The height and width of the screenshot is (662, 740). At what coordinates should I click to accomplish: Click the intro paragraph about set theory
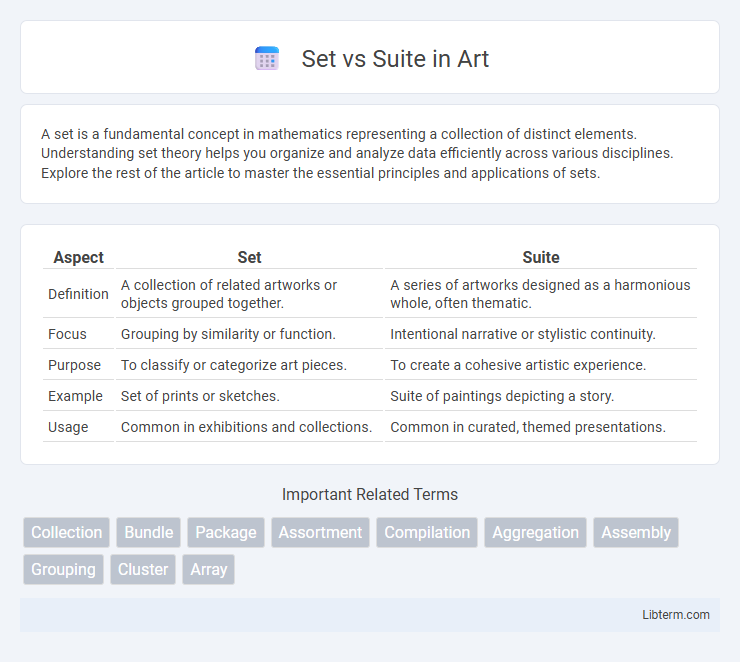pyautogui.click(x=357, y=153)
